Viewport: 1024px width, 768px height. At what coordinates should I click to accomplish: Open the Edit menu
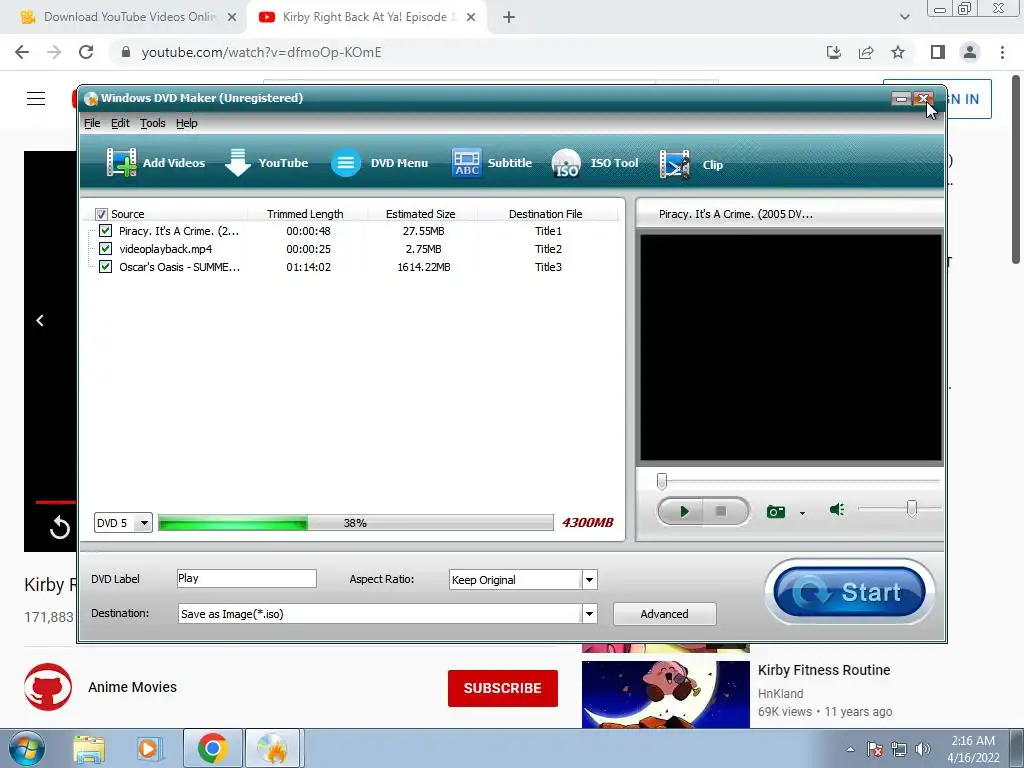coord(120,123)
